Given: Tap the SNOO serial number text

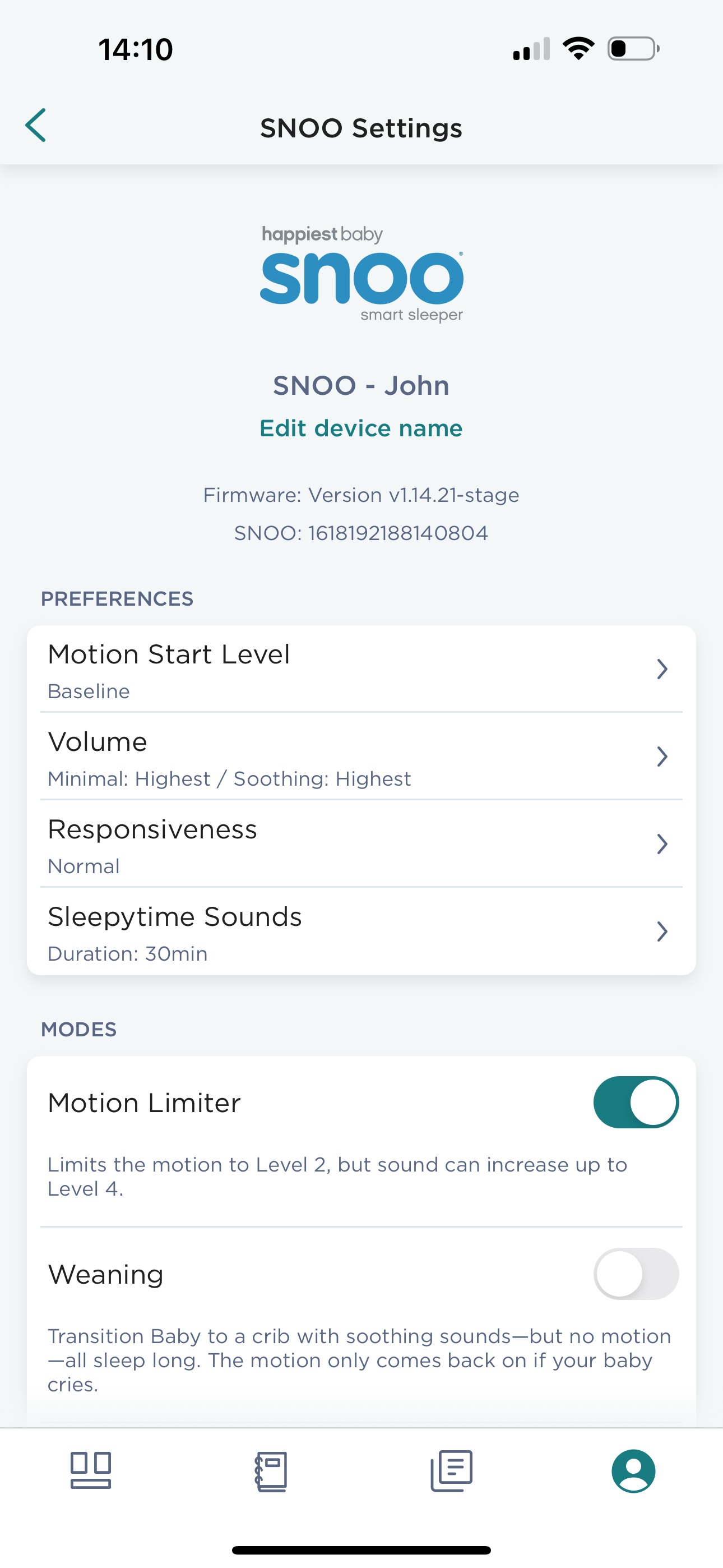Looking at the screenshot, I should 361,533.
